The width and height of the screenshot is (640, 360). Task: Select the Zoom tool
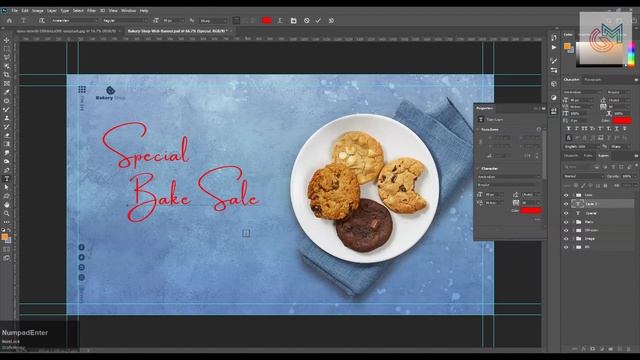pos(7,213)
